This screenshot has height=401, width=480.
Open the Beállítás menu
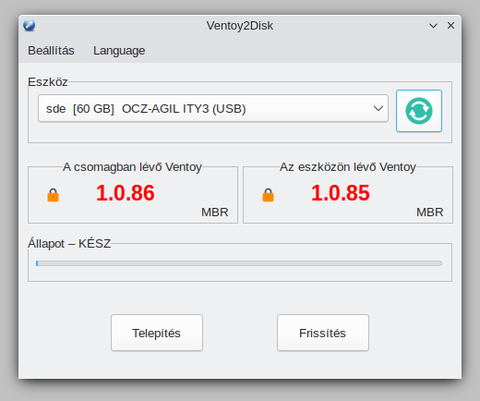(51, 51)
